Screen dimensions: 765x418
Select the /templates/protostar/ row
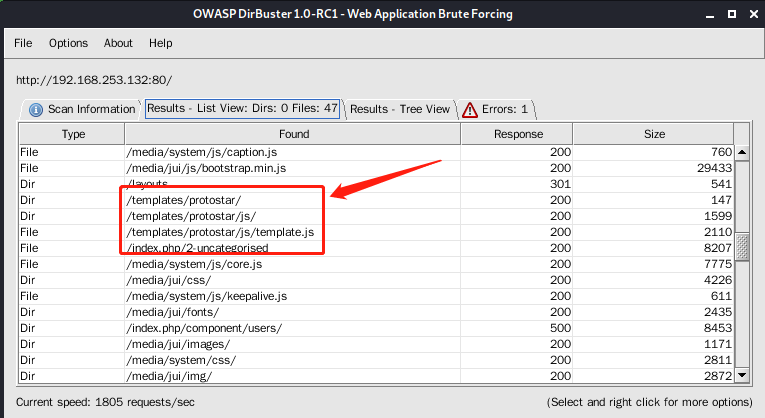377,200
